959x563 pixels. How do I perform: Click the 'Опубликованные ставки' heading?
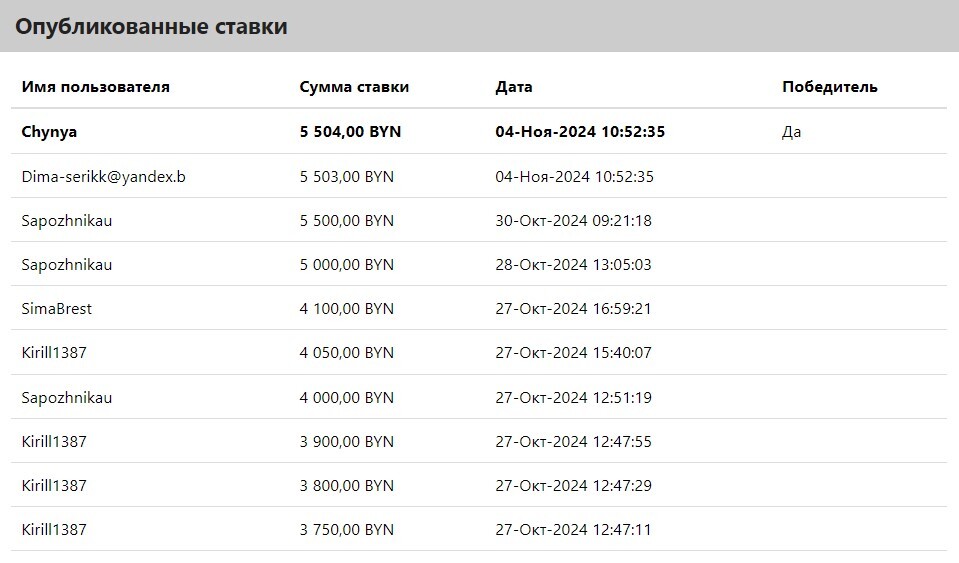click(x=151, y=26)
